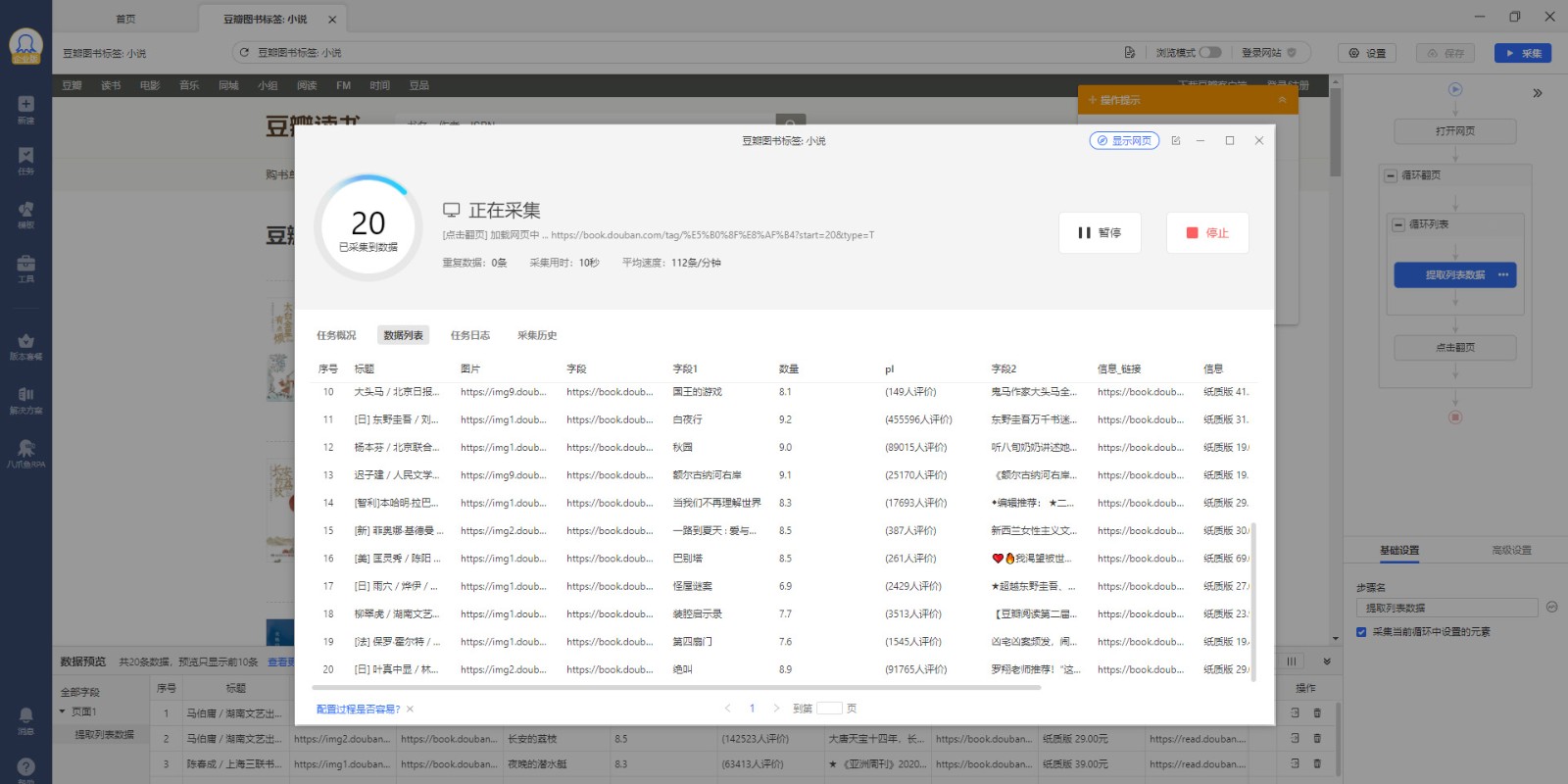Click the 设置 button in the top bar

tap(1367, 53)
